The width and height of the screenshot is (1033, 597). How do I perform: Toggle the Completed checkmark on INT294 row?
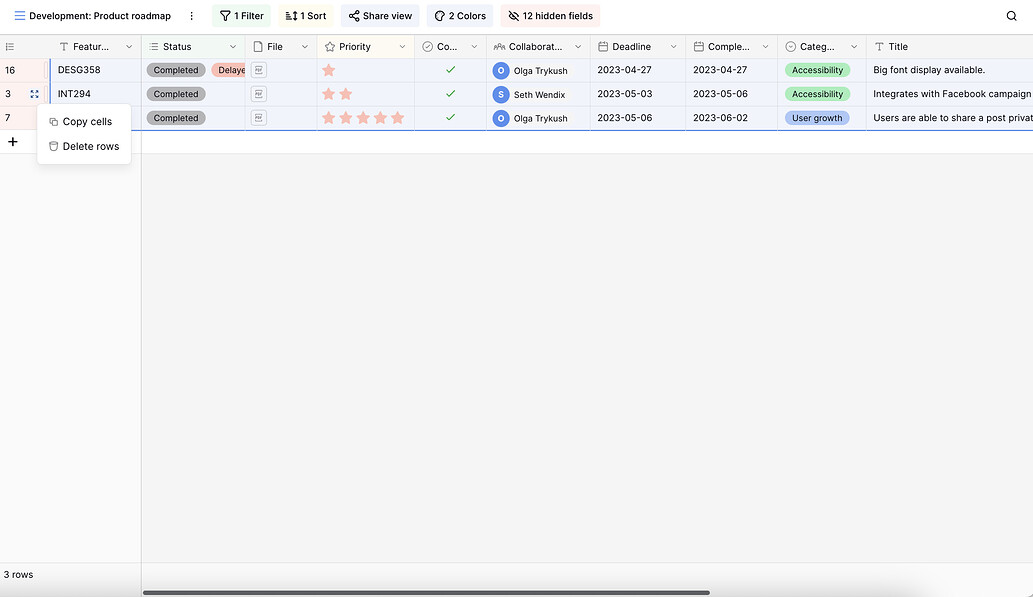[450, 94]
